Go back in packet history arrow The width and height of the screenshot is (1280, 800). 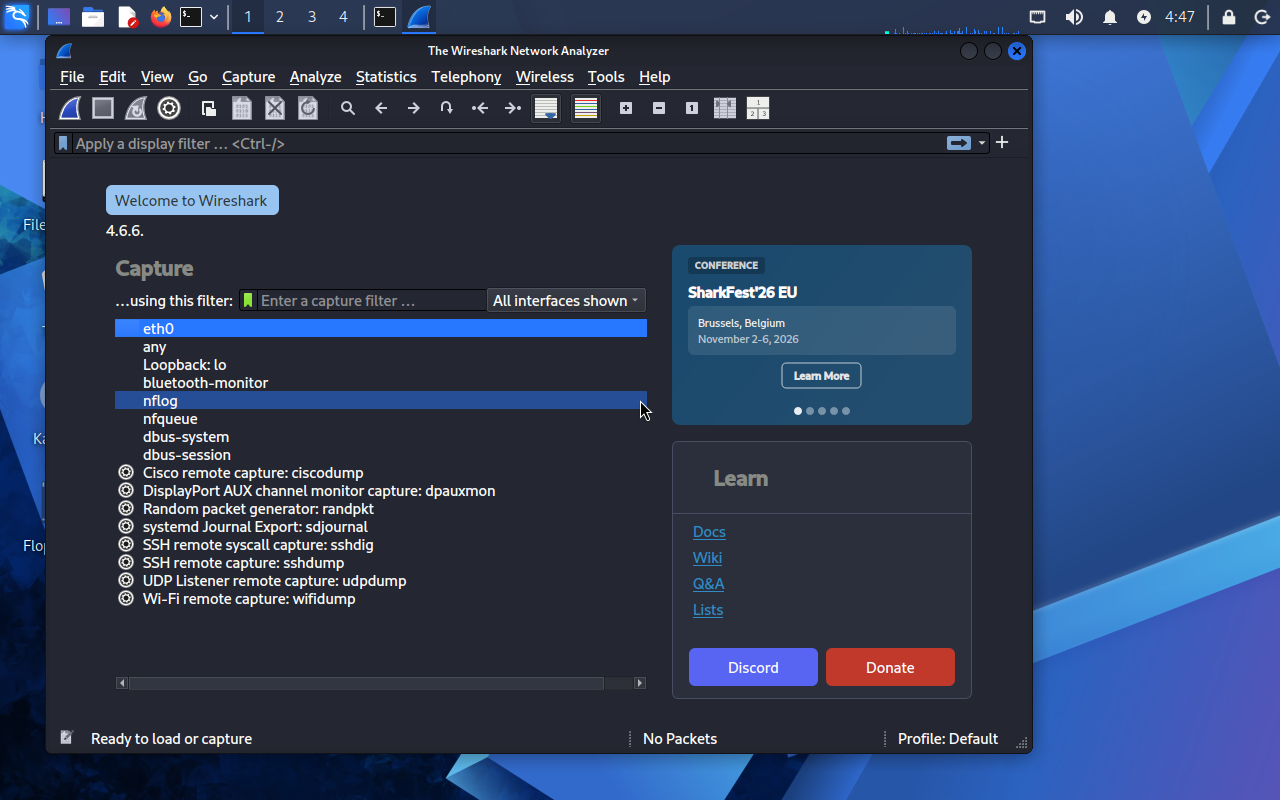pos(381,108)
